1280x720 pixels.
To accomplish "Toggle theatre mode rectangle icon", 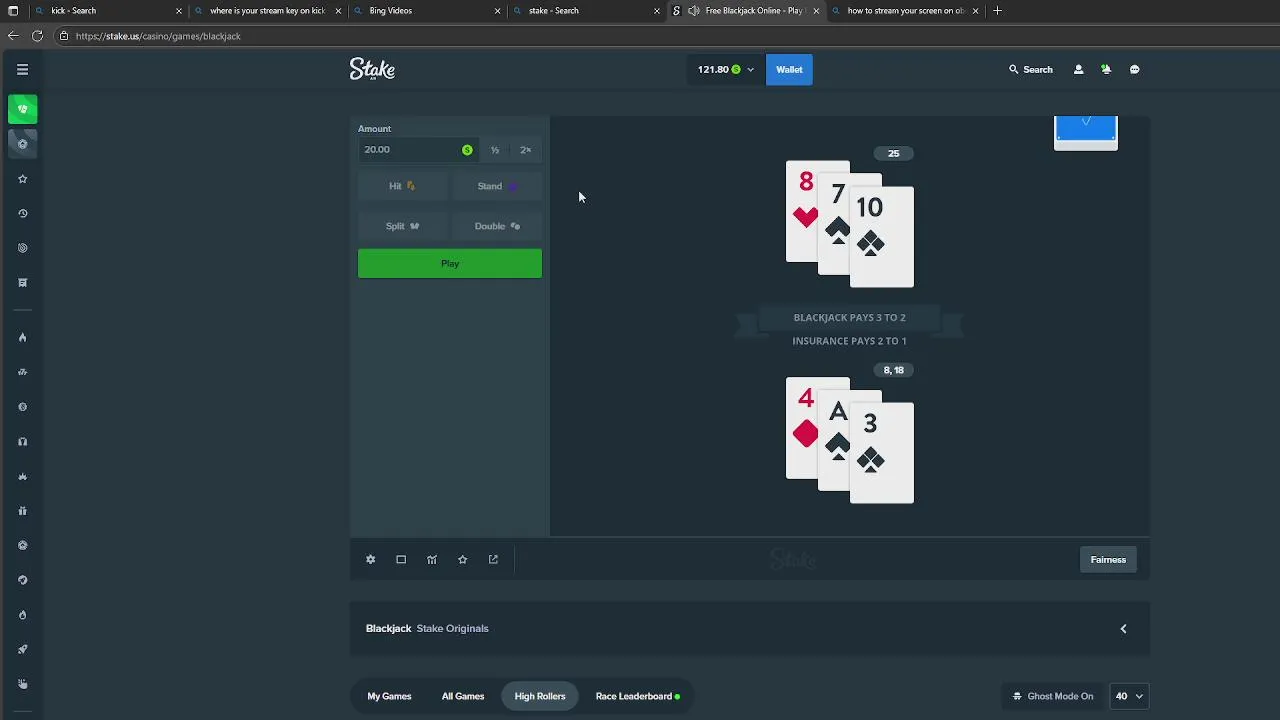I will [401, 560].
